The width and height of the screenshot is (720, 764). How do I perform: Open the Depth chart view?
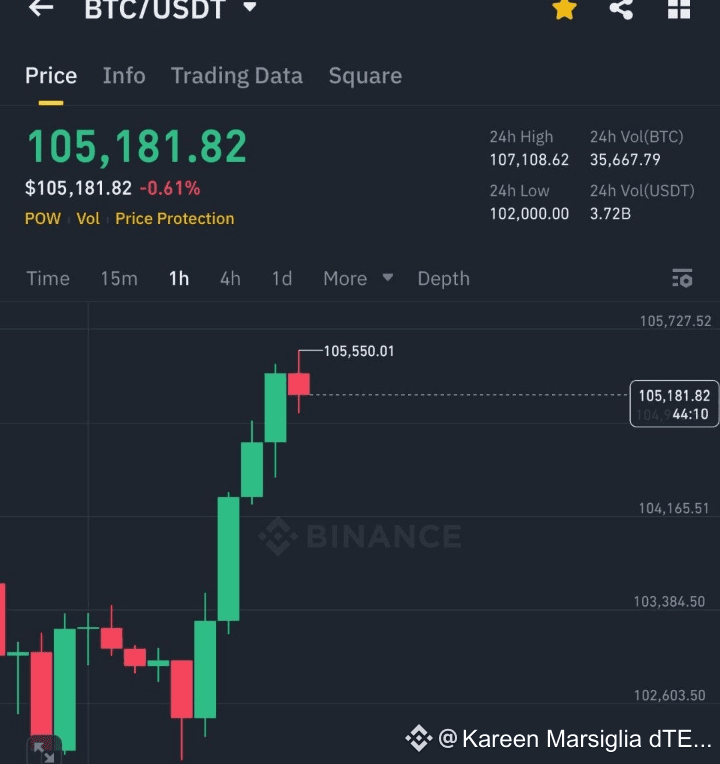click(x=443, y=279)
